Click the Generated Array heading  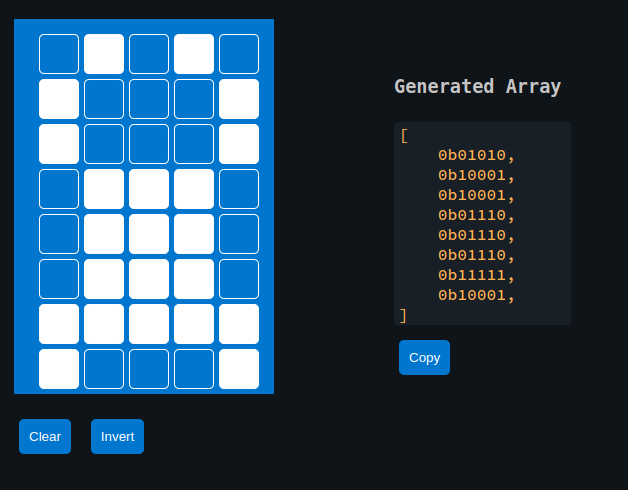coord(477,86)
